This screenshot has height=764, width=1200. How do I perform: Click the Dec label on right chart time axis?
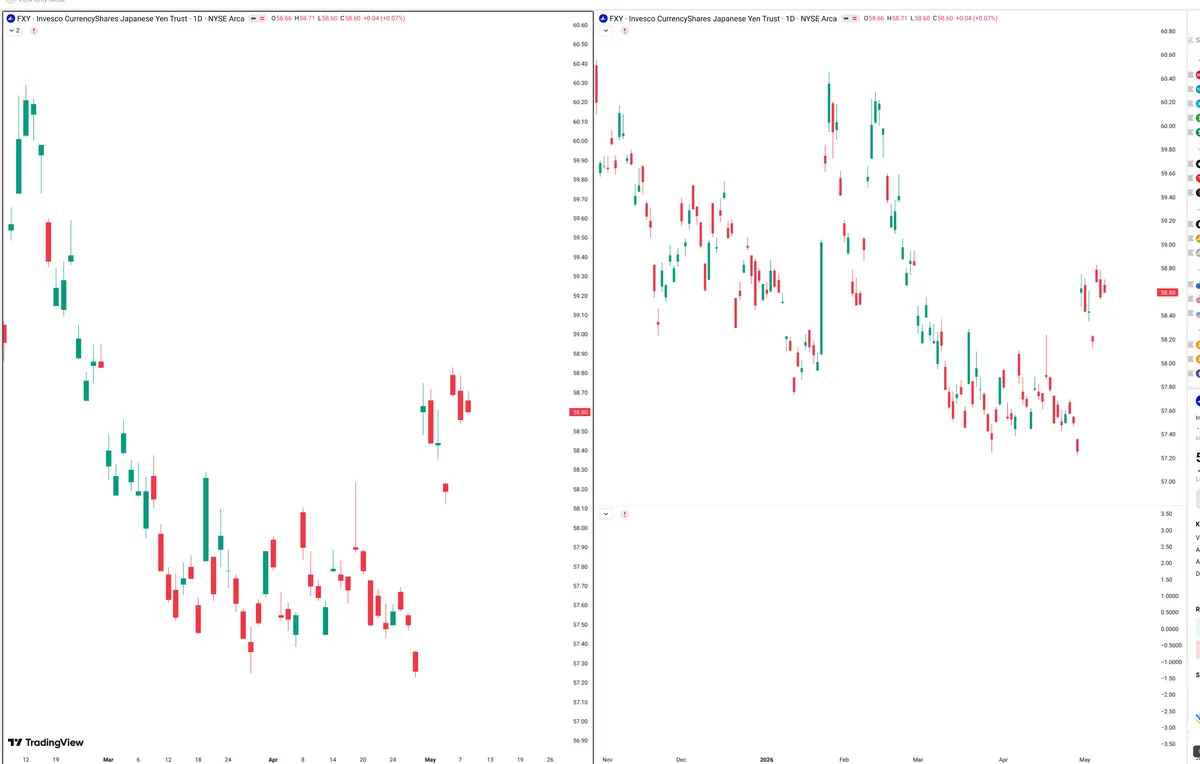tap(681, 759)
